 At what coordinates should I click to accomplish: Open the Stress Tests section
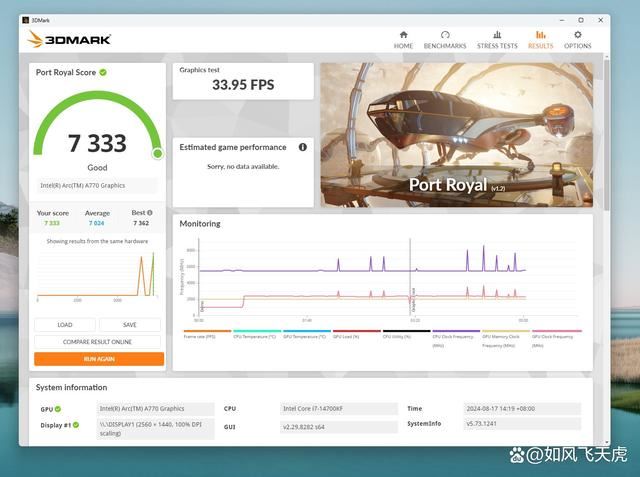pos(497,39)
